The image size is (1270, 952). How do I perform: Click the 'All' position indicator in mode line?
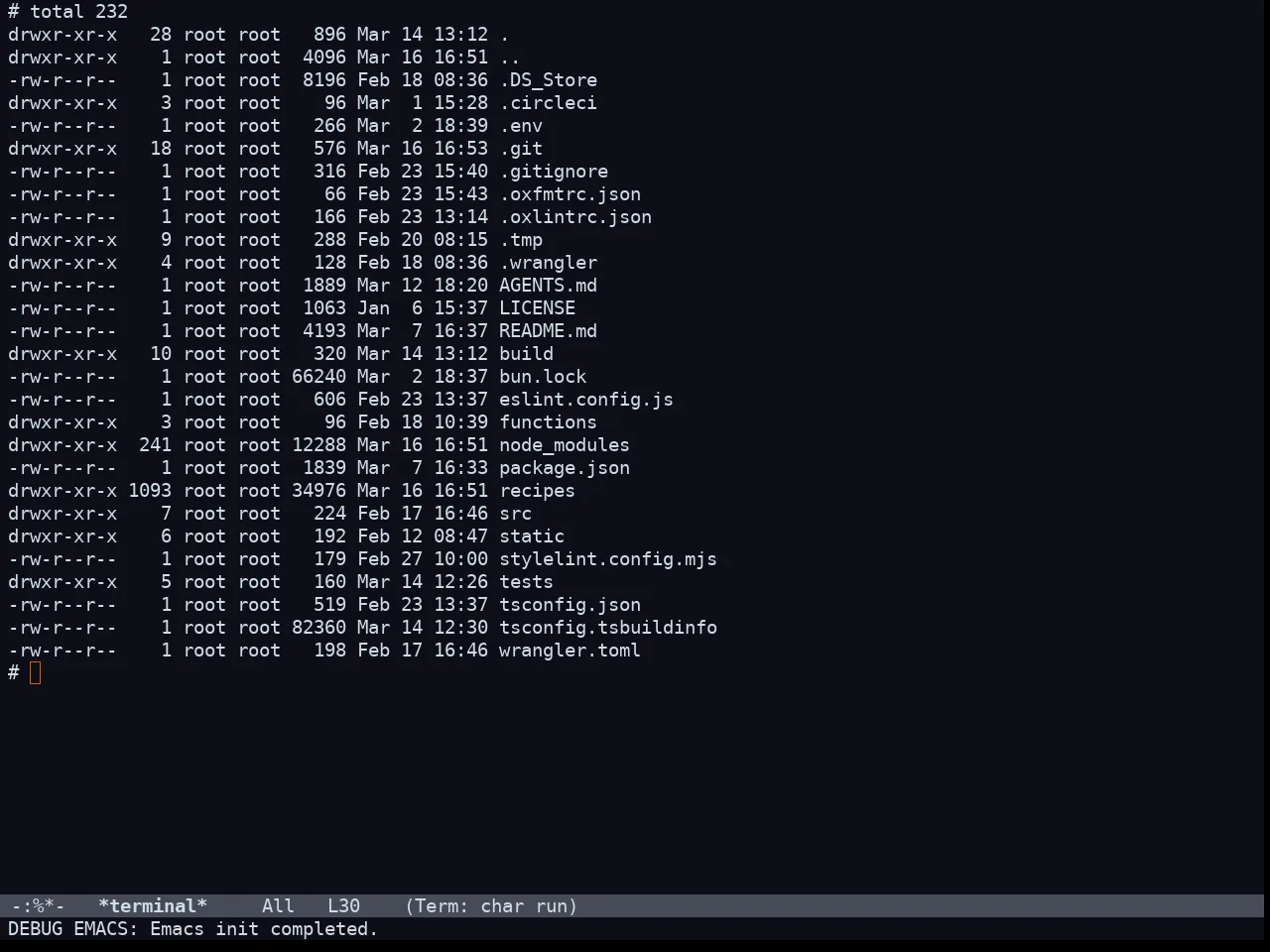click(x=278, y=905)
